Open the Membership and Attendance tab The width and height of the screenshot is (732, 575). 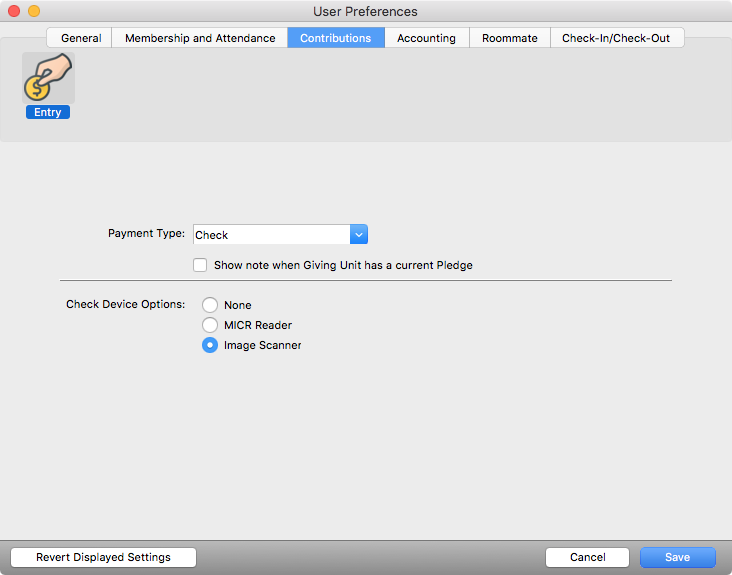coord(200,38)
